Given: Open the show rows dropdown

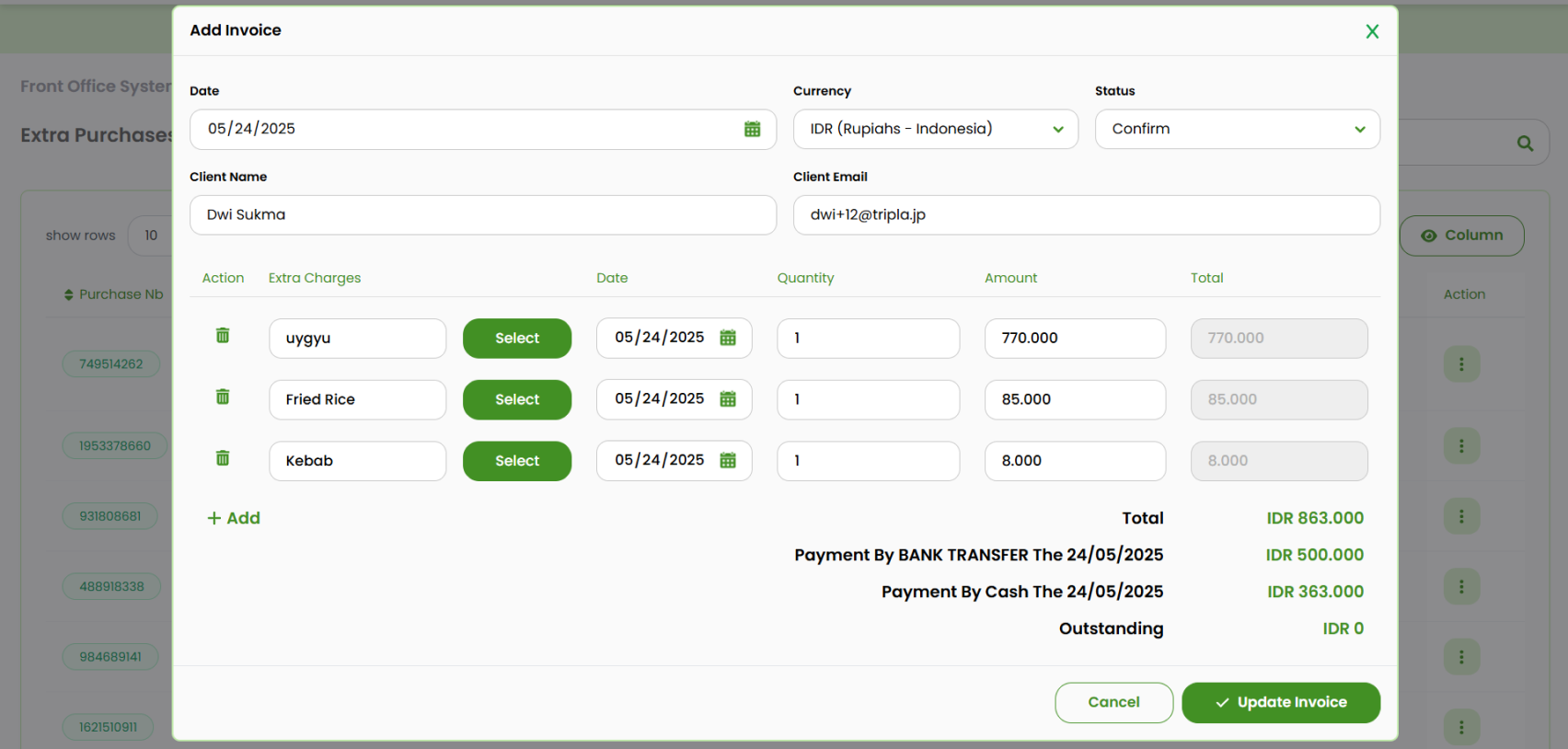Looking at the screenshot, I should click(150, 236).
